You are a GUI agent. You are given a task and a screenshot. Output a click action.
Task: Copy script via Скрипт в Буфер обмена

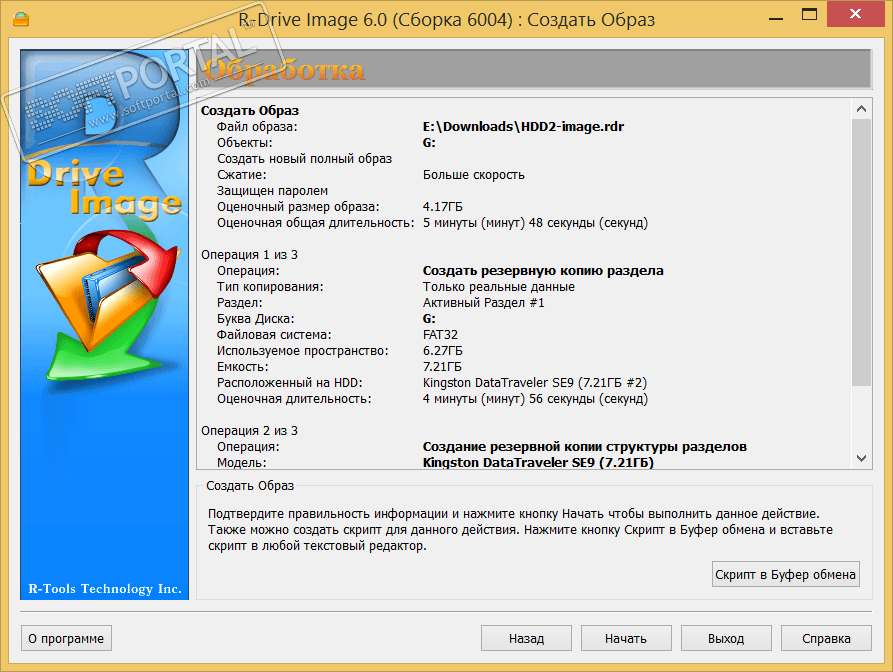(x=785, y=574)
